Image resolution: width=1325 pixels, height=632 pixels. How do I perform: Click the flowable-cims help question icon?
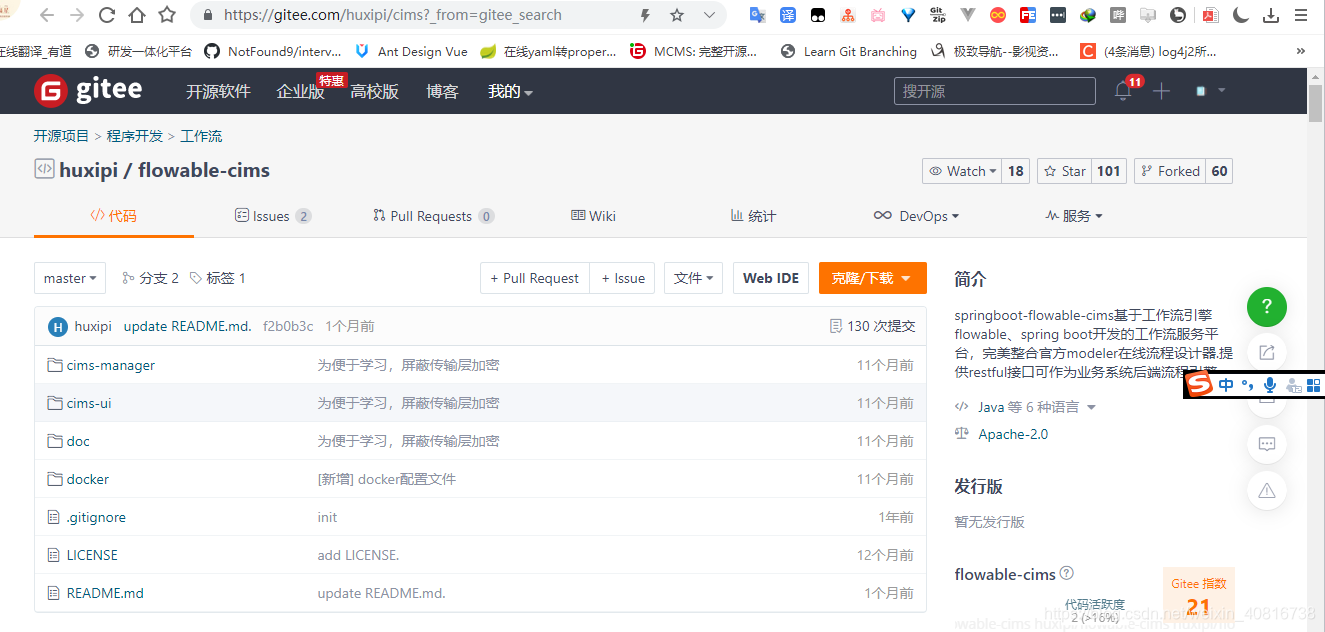pyautogui.click(x=1067, y=574)
